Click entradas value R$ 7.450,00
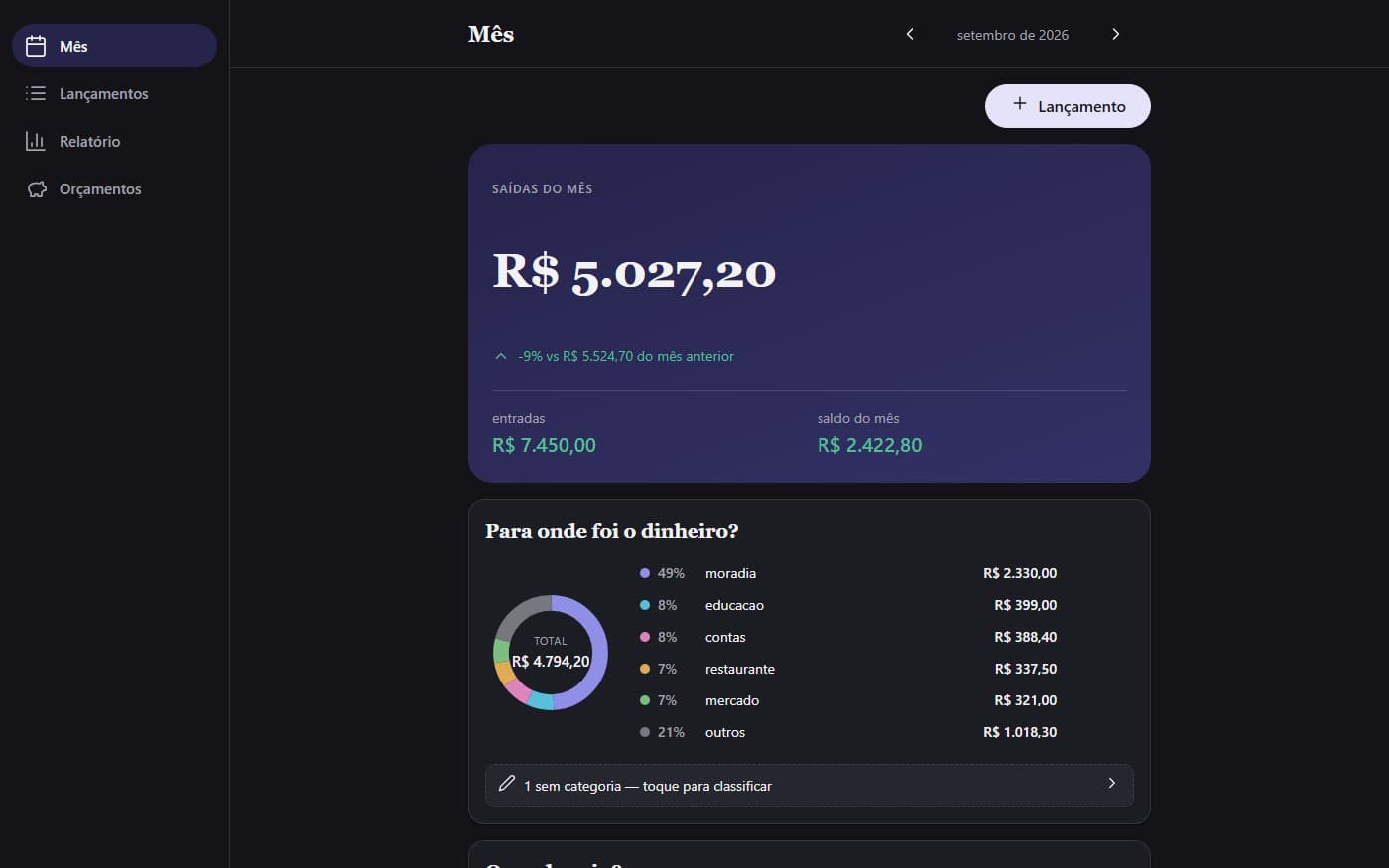Image resolution: width=1389 pixels, height=868 pixels. tap(544, 445)
